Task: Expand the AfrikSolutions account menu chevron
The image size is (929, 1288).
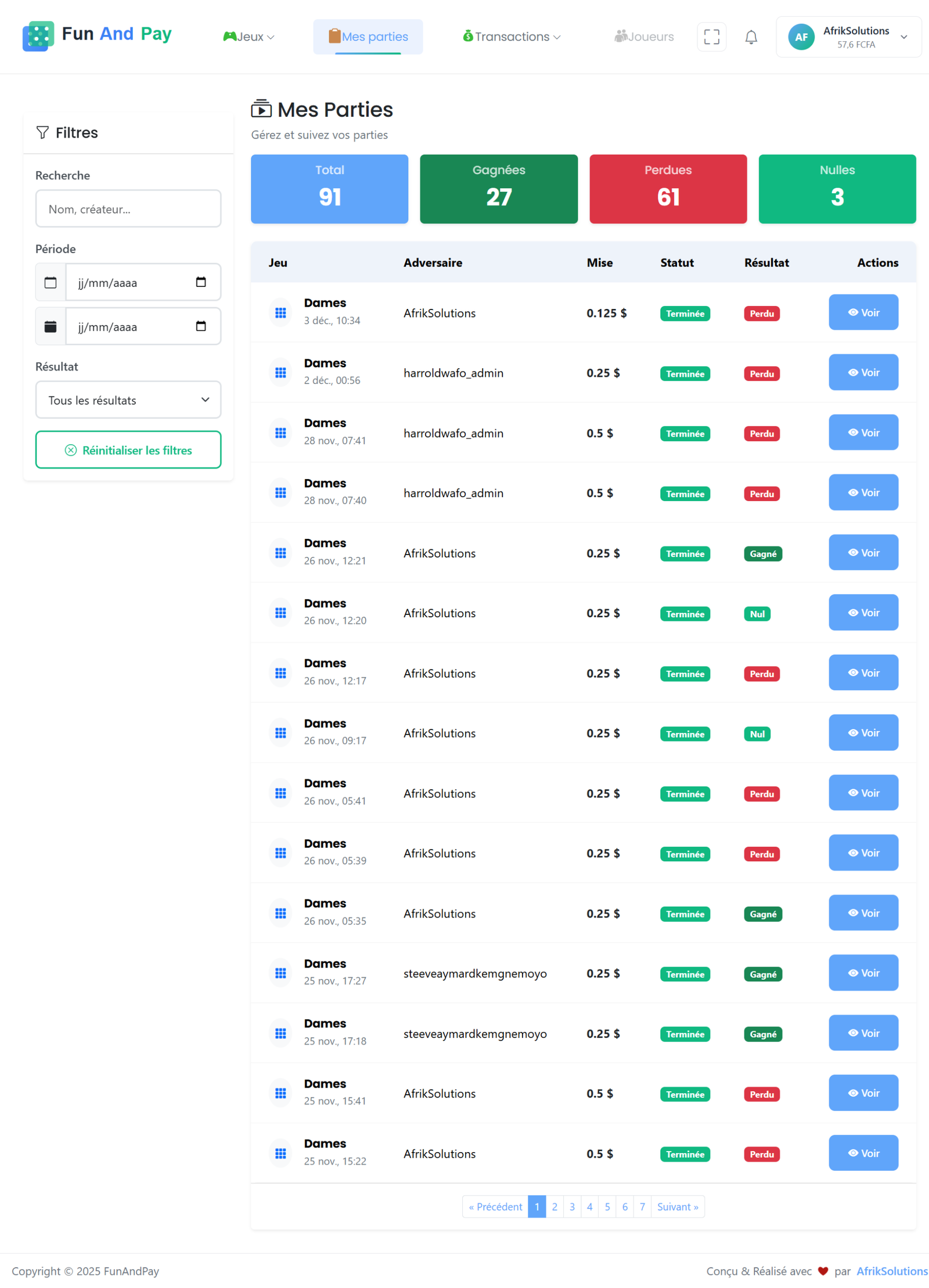Action: 903,37
